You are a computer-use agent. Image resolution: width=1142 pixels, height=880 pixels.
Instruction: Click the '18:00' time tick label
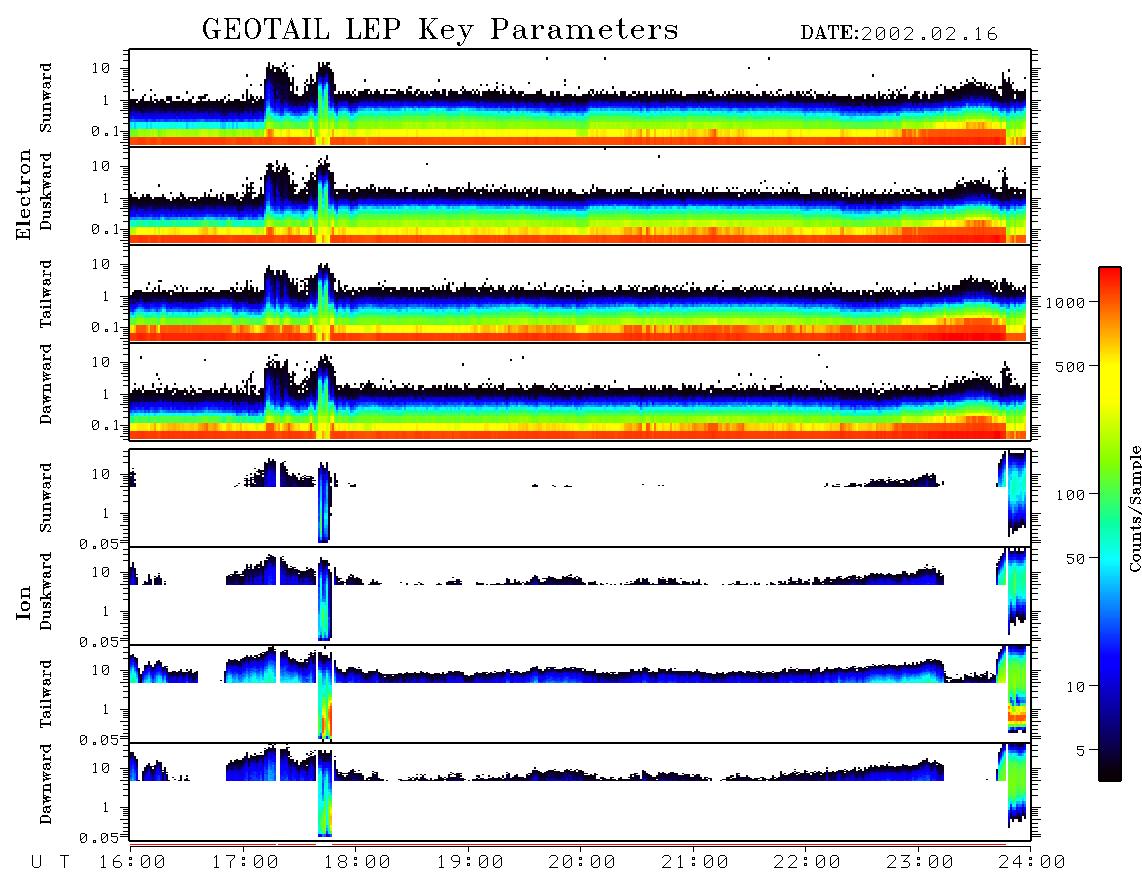click(x=357, y=863)
